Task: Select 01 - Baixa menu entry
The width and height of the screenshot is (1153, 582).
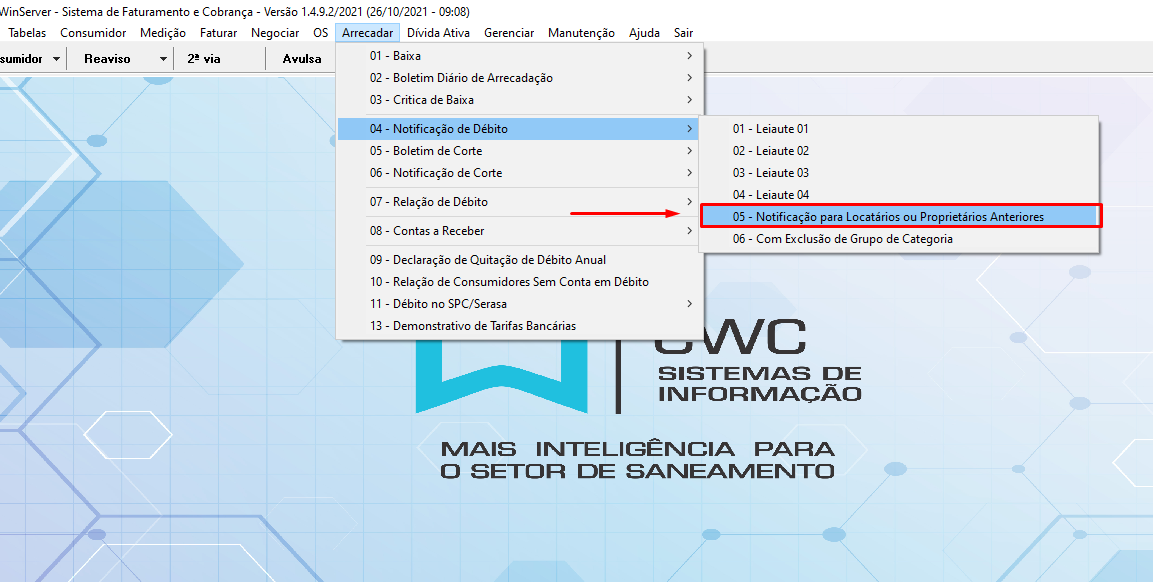Action: (x=520, y=56)
